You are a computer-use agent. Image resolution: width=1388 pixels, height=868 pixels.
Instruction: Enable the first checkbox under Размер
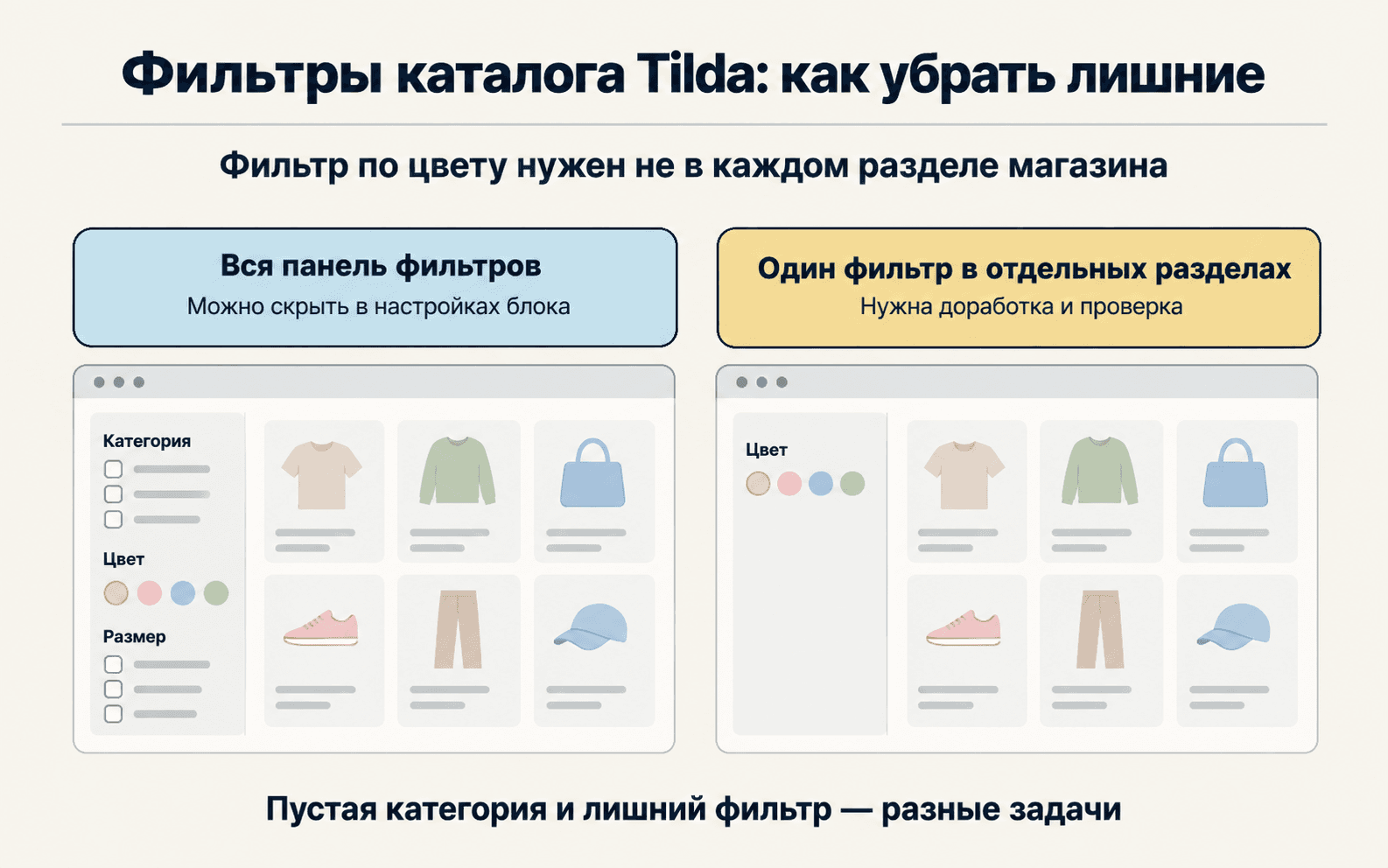click(113, 664)
